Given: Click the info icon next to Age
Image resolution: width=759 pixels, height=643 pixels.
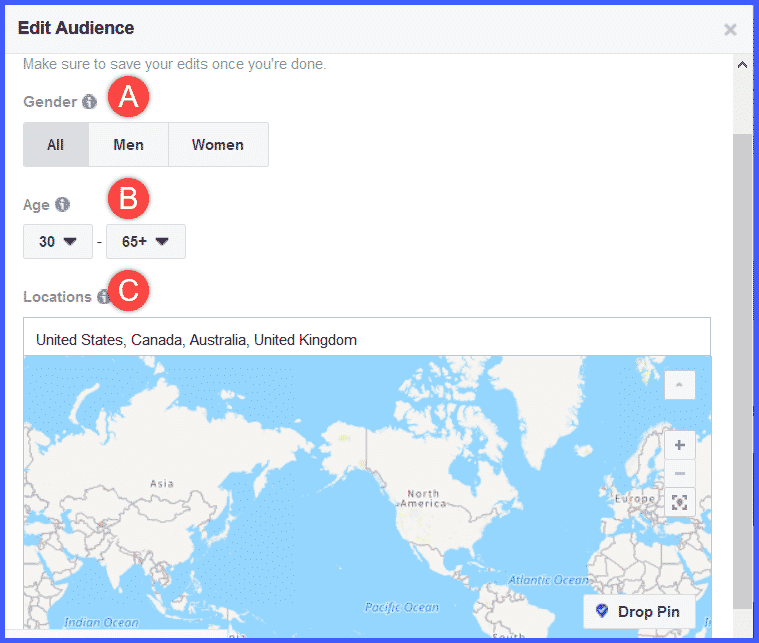Looking at the screenshot, I should pos(63,204).
